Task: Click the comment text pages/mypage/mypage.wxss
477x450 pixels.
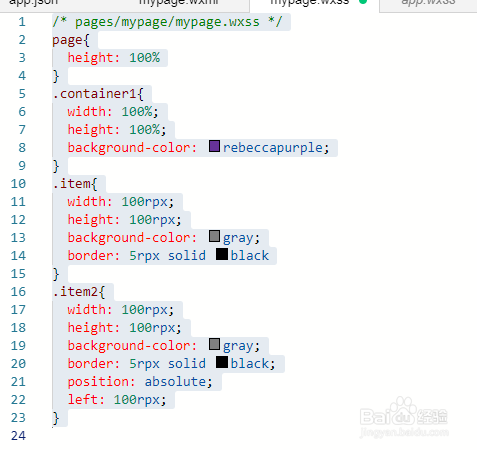Action: click(x=167, y=22)
